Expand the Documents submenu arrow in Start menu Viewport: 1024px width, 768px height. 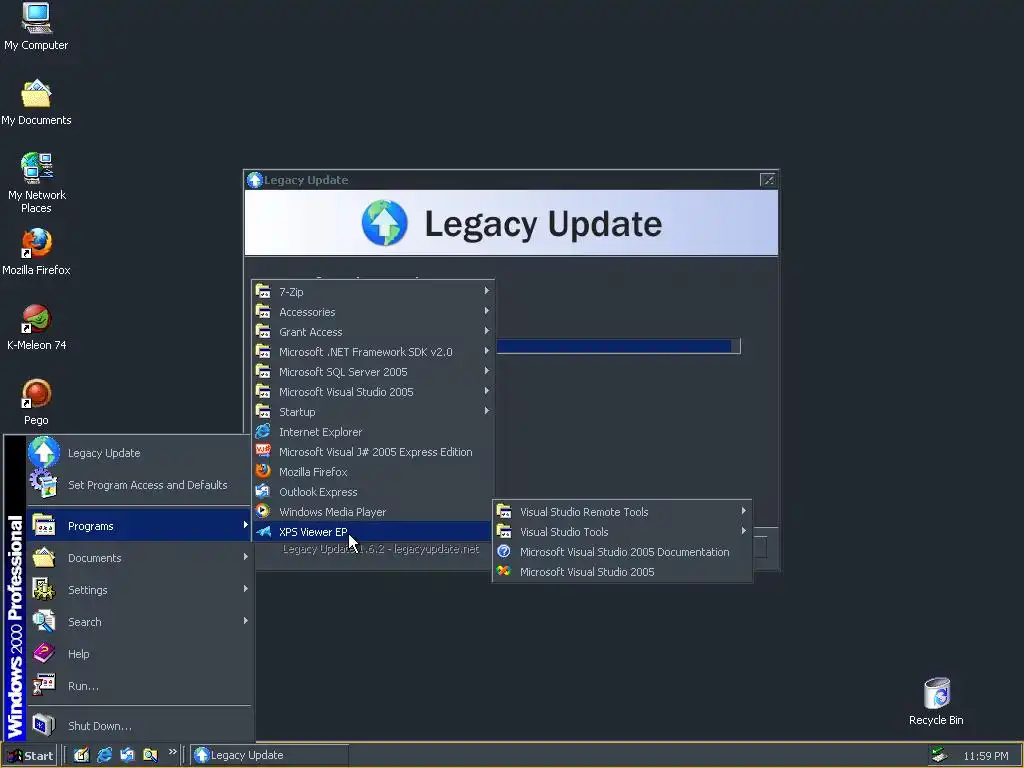click(x=246, y=557)
